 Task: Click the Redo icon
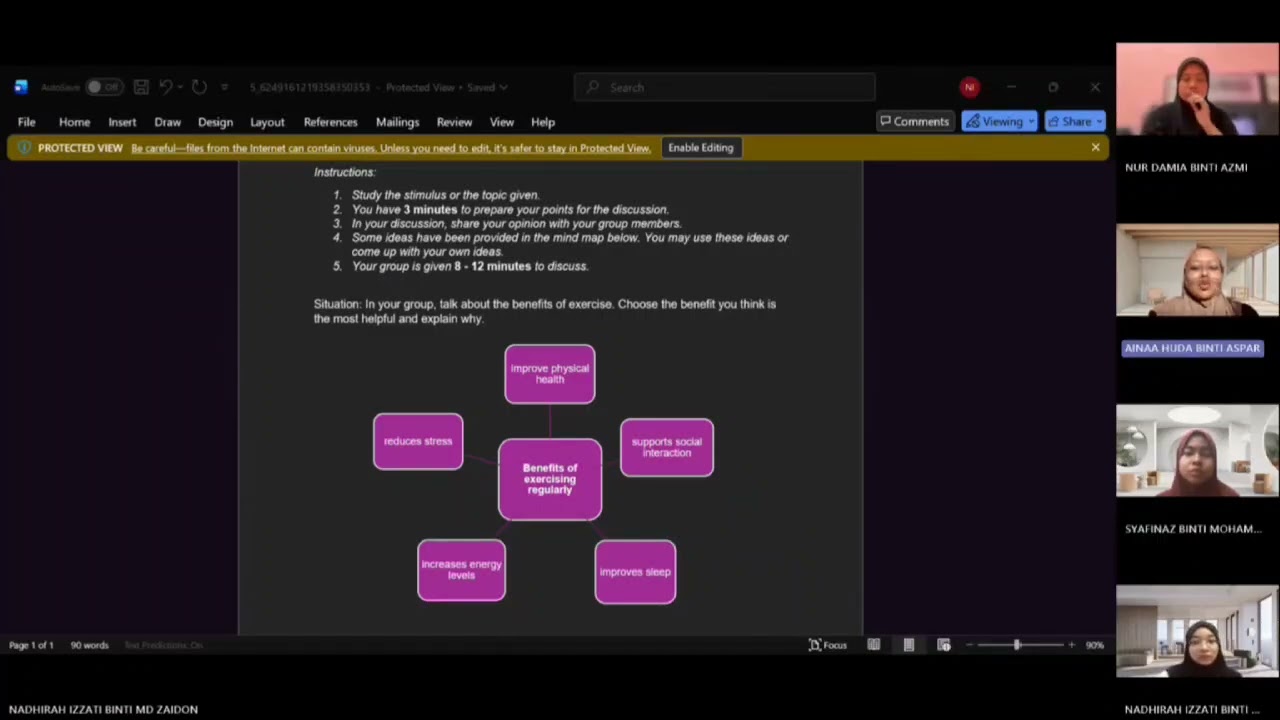[x=199, y=87]
